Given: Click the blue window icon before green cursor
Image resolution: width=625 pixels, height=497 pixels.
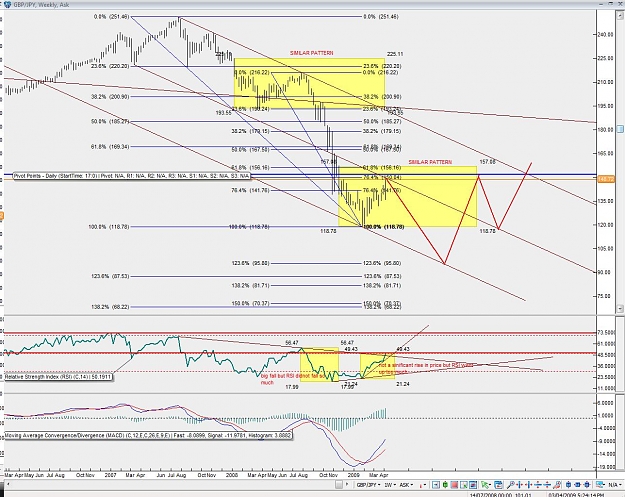Looking at the screenshot, I should (x=473, y=485).
